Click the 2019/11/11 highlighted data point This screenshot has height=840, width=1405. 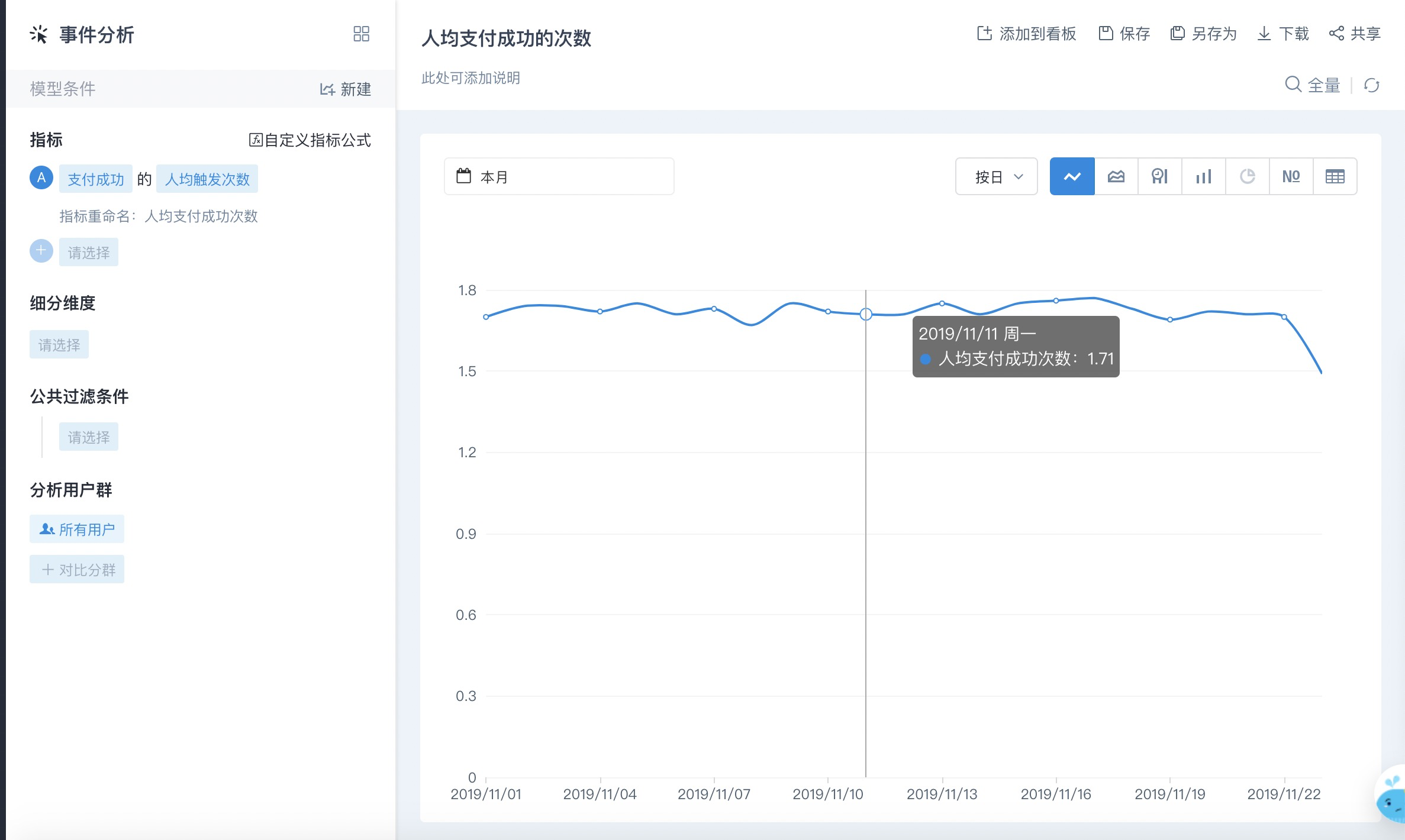pyautogui.click(x=866, y=314)
